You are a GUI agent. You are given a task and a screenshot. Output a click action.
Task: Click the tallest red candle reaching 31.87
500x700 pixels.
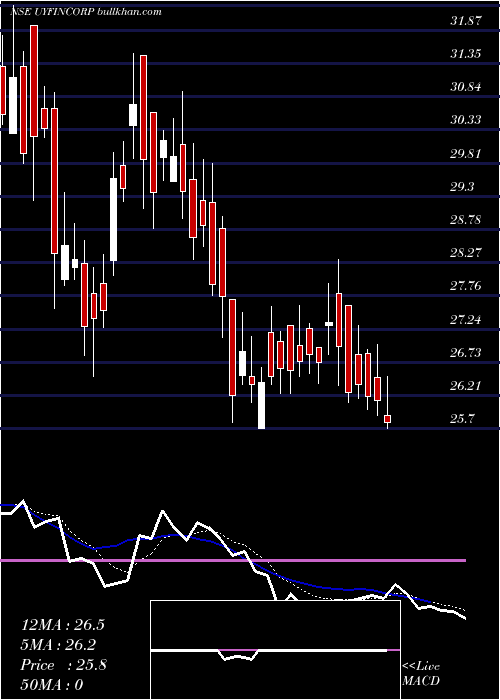34,81
